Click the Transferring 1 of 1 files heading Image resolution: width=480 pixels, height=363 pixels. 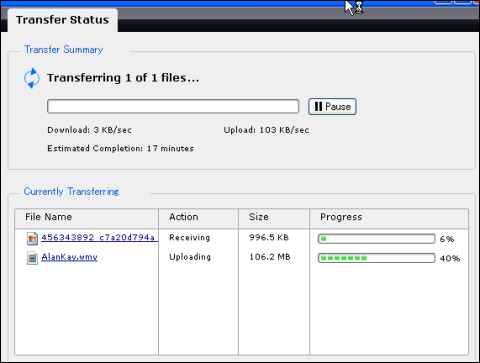click(123, 78)
